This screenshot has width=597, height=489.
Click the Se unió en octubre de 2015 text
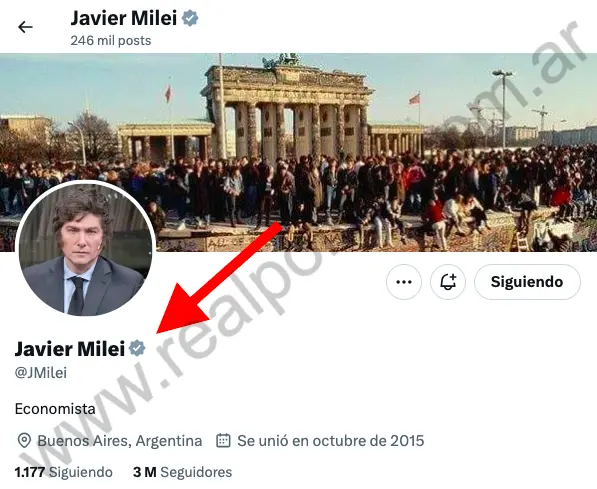[x=330, y=441]
